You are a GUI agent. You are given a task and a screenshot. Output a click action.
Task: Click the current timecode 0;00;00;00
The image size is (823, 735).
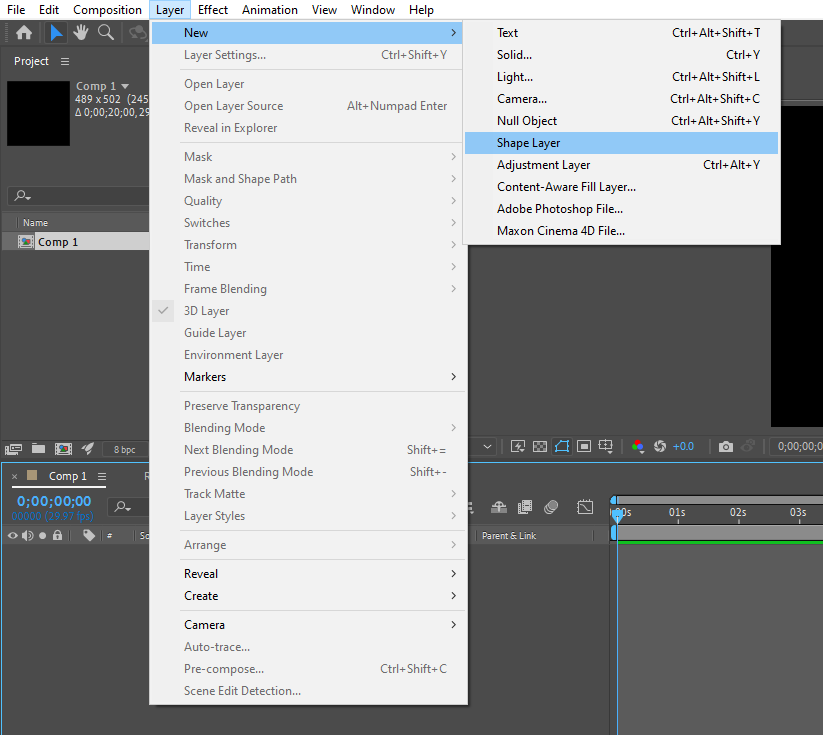(54, 501)
